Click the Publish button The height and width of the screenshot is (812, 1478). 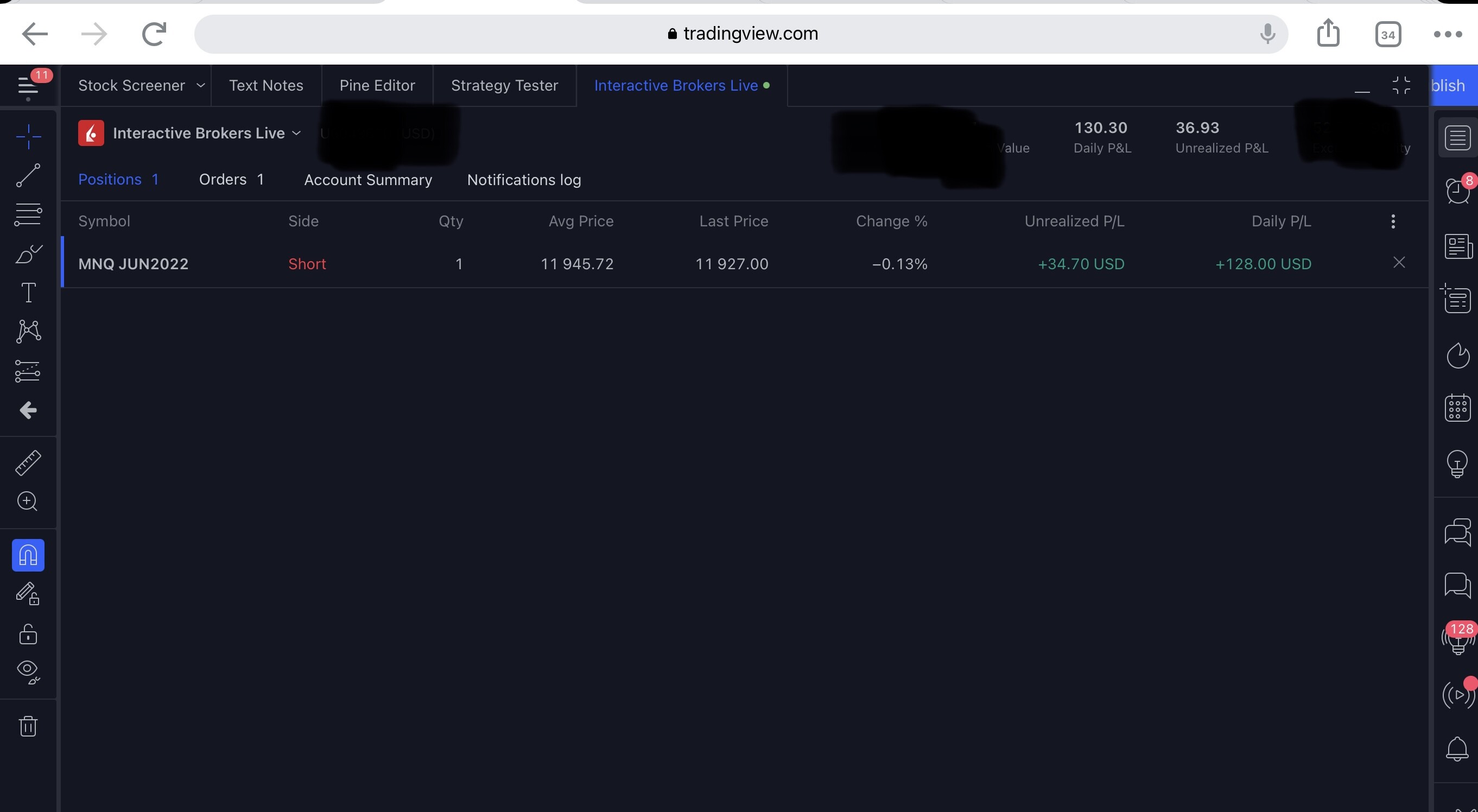[1455, 86]
